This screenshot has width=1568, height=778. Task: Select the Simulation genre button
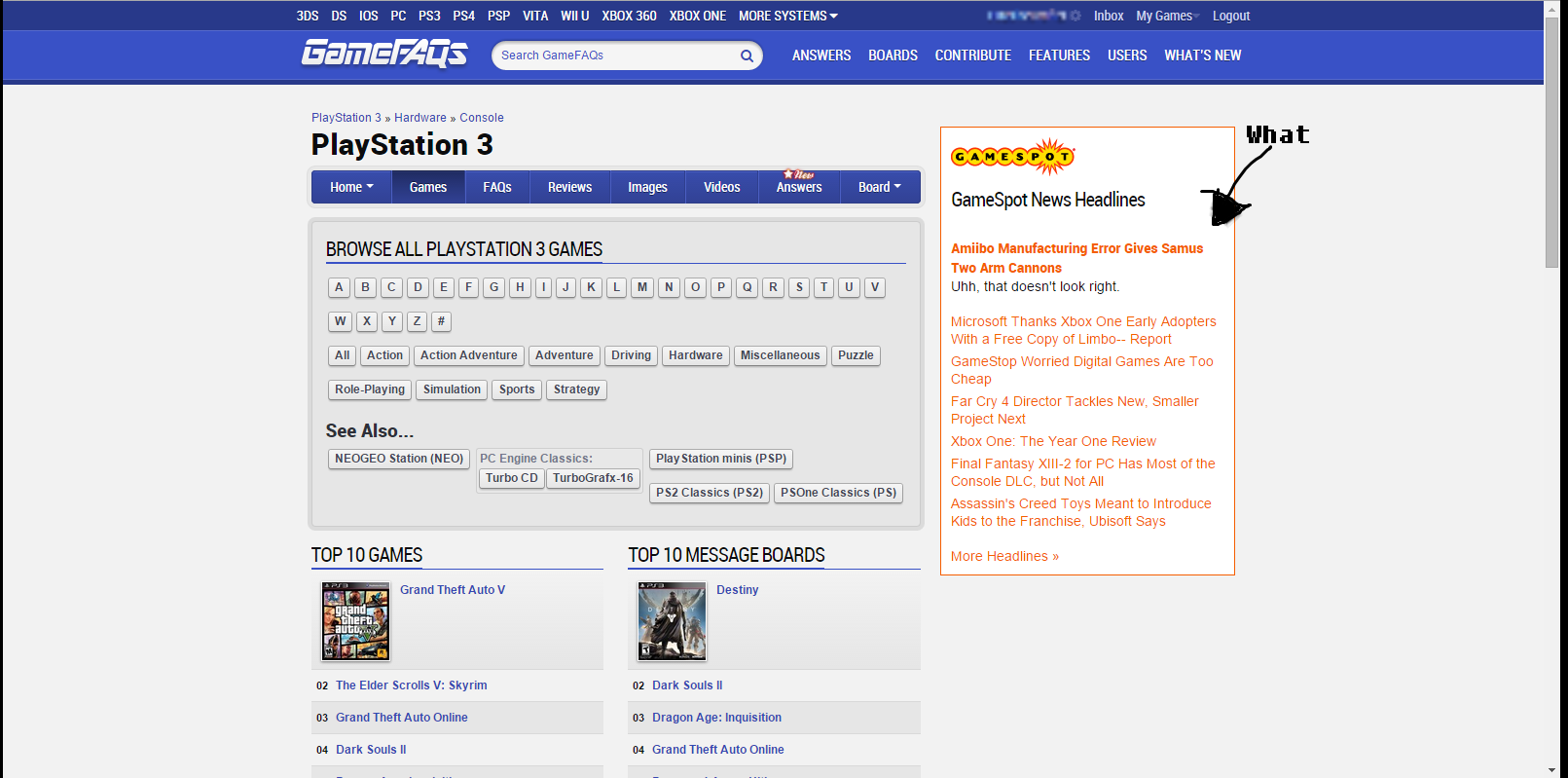[452, 389]
